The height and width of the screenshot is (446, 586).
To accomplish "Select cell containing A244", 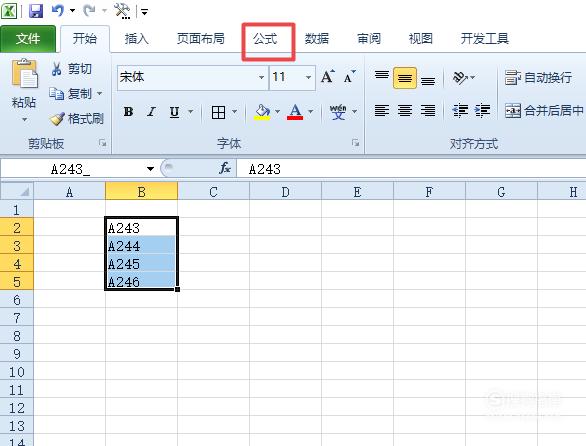I will 141,246.
